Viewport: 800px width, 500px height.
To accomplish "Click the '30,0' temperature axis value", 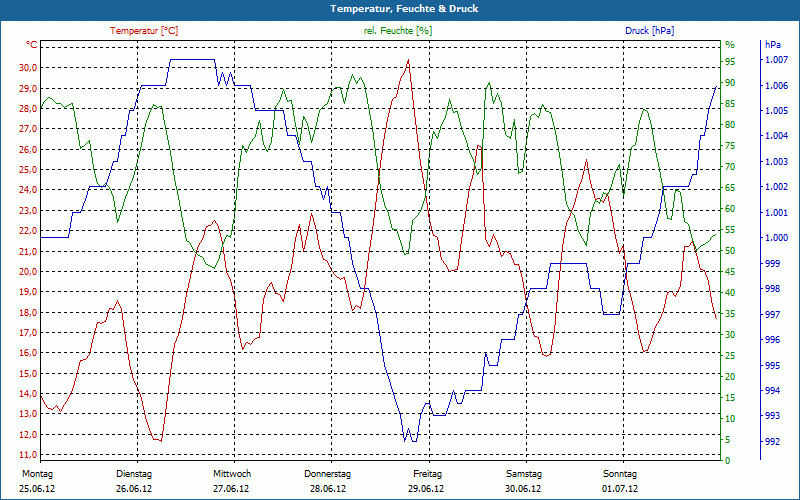I will [29, 68].
